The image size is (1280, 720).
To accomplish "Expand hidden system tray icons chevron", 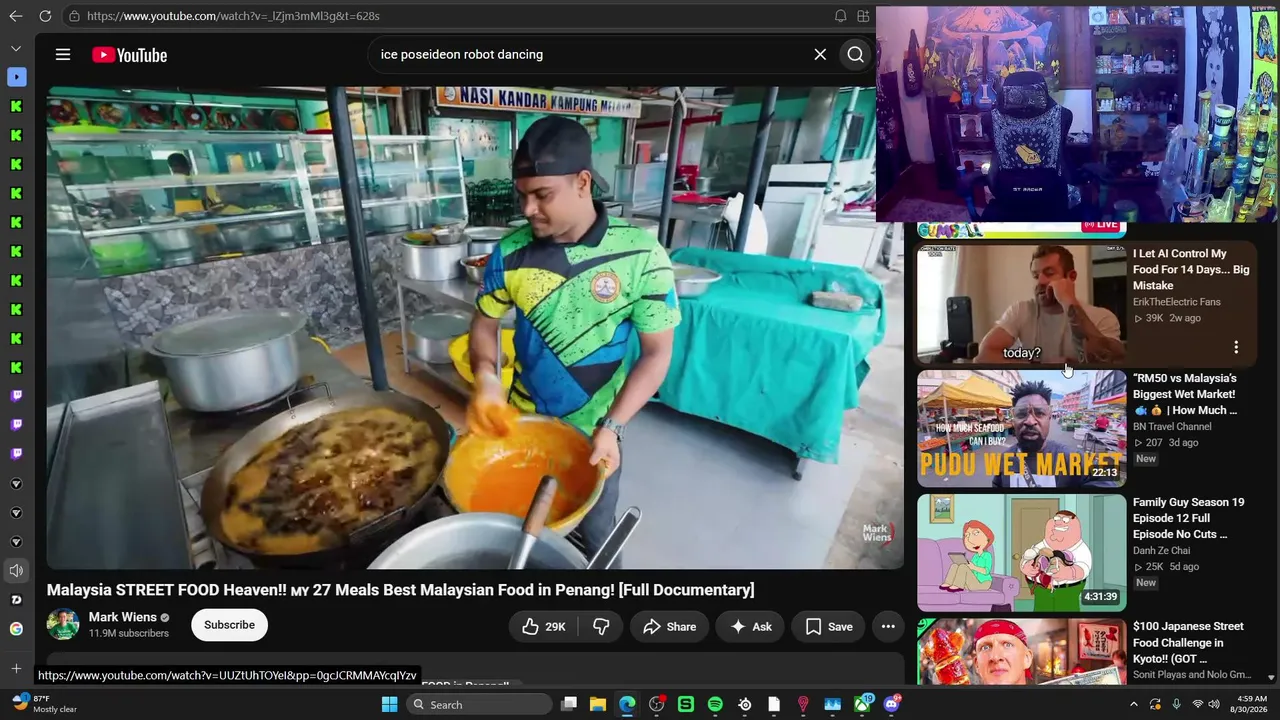I will click(x=1134, y=705).
